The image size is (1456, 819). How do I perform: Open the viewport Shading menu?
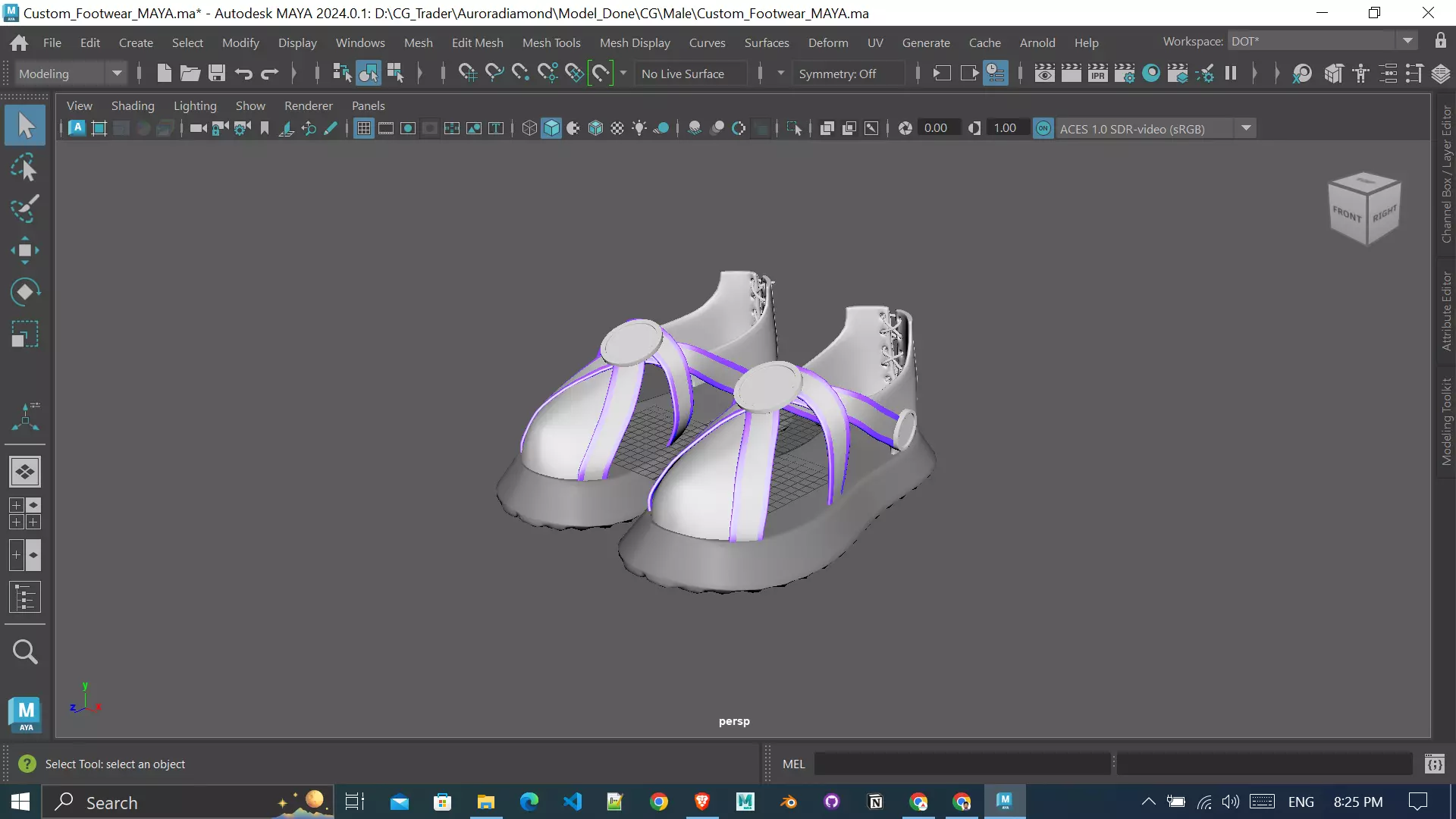133,105
